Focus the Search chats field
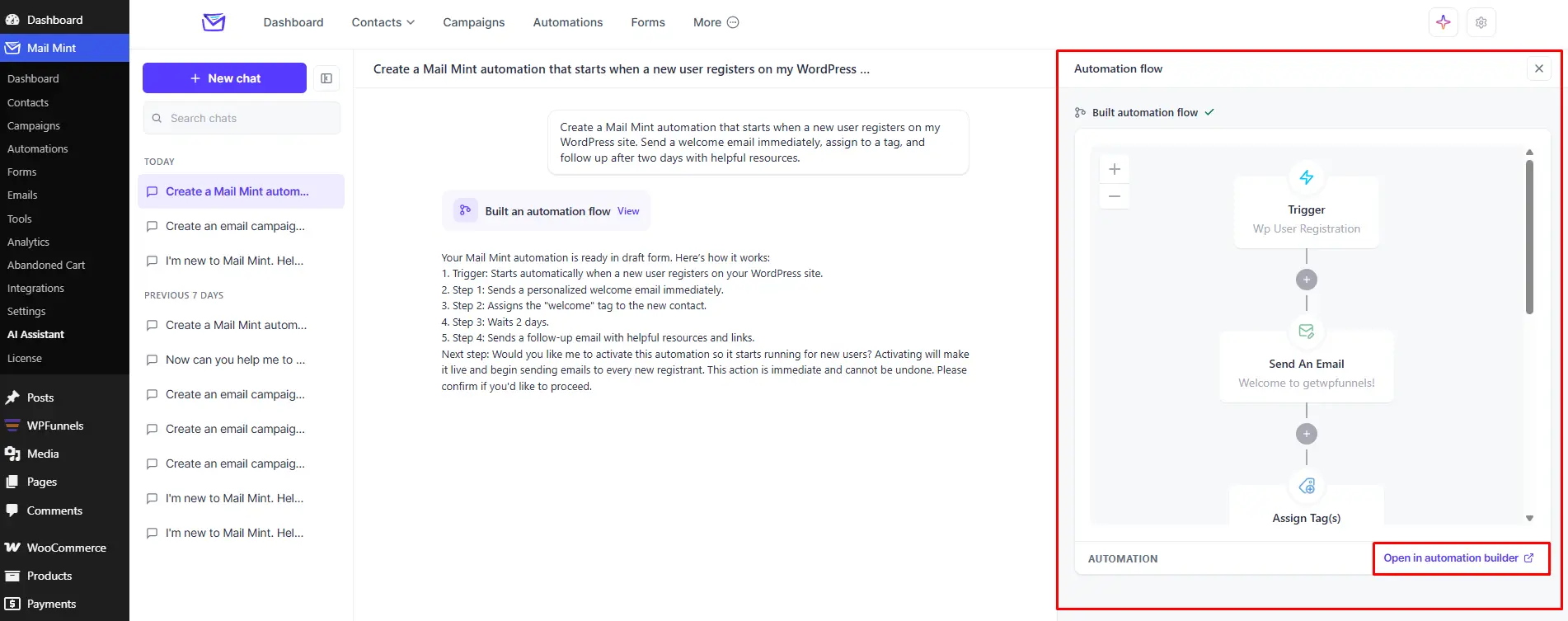The height and width of the screenshot is (621, 1568). (x=242, y=118)
